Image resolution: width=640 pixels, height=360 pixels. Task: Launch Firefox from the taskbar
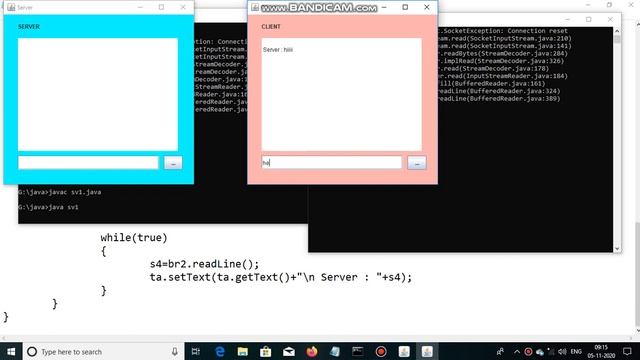click(312, 351)
